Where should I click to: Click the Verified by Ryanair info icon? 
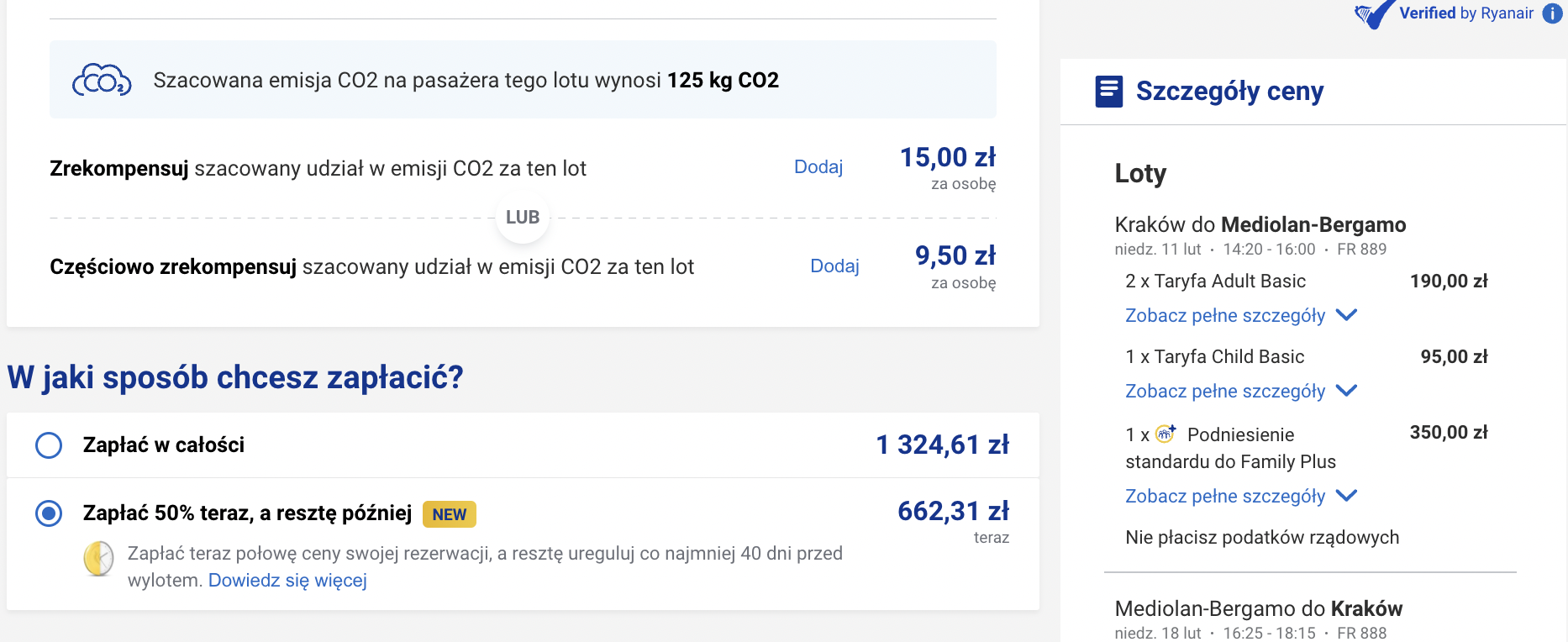1552,13
